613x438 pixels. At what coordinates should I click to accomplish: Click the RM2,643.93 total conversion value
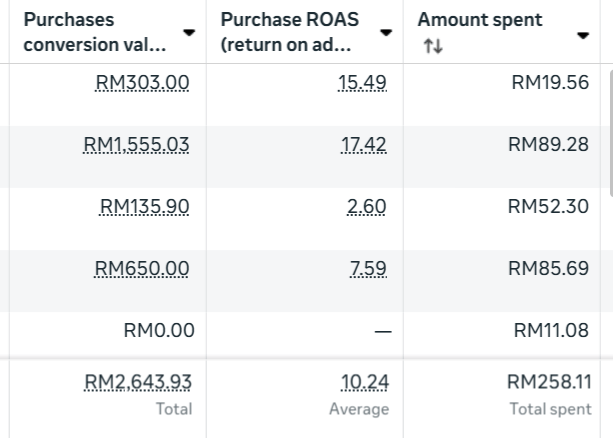pos(138,382)
